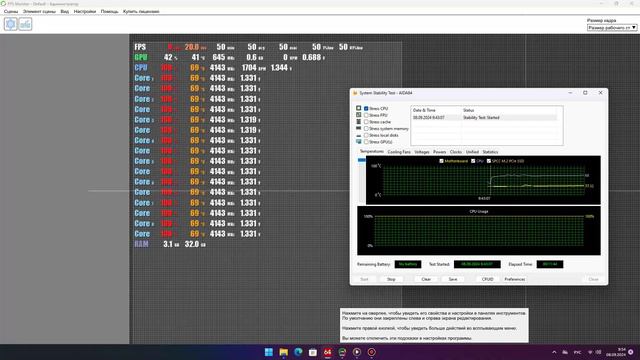
Task: Open the Windows Start menu
Action: tap(269, 352)
